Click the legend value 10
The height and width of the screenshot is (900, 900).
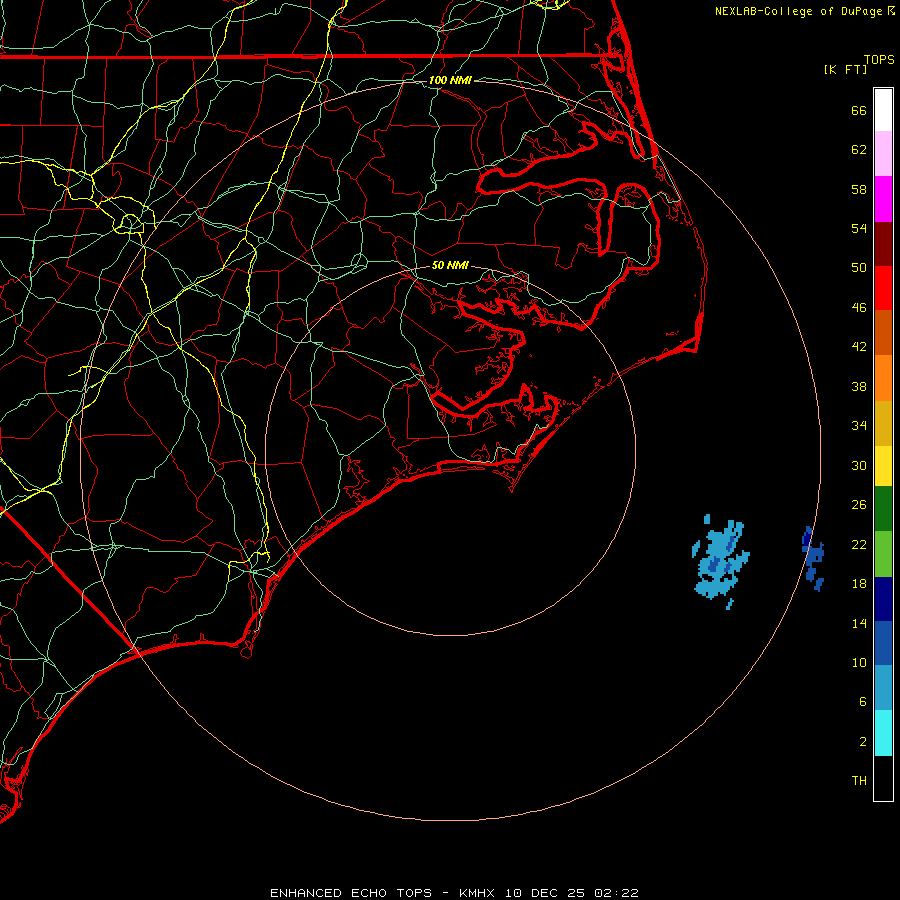pyautogui.click(x=859, y=663)
